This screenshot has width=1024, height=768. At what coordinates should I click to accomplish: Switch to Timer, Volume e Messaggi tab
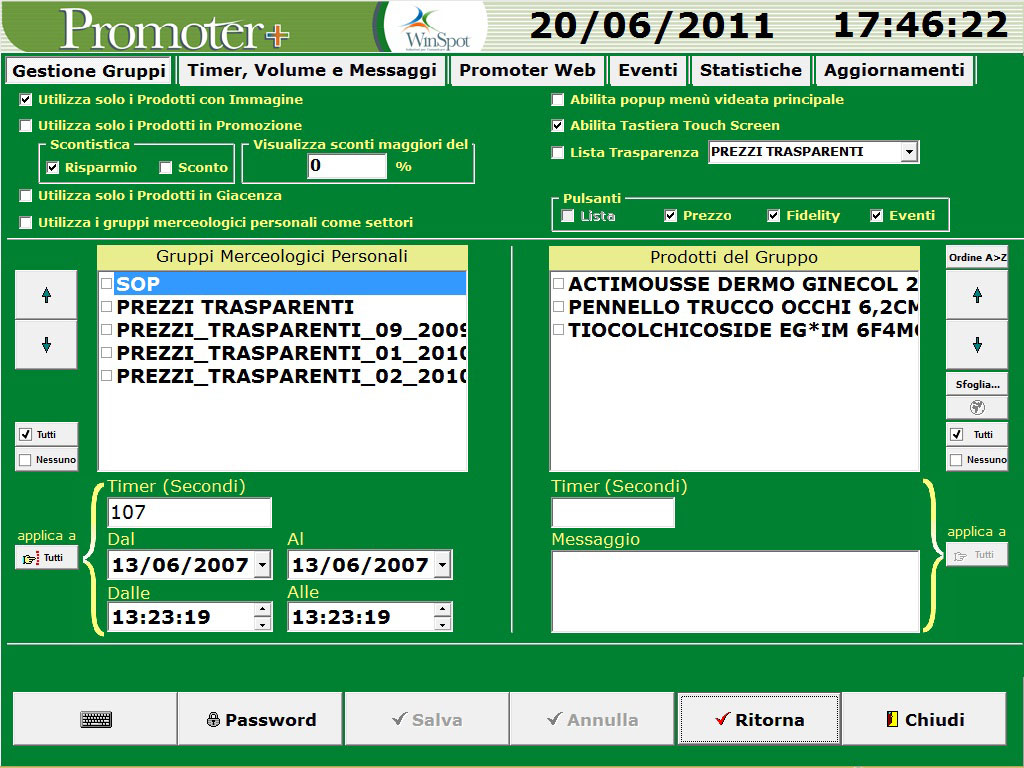click(312, 70)
